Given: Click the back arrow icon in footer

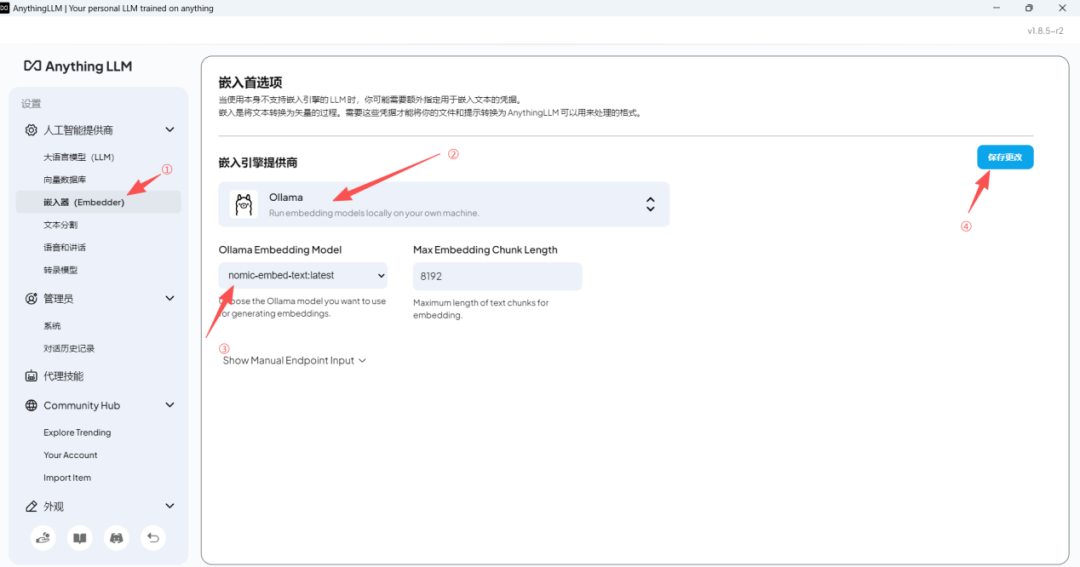Looking at the screenshot, I should (153, 538).
